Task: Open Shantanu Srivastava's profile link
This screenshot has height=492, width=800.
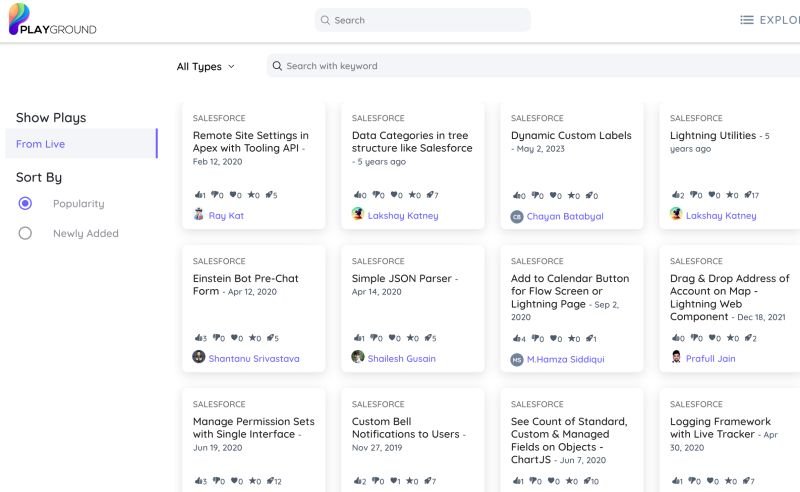Action: (x=254, y=358)
